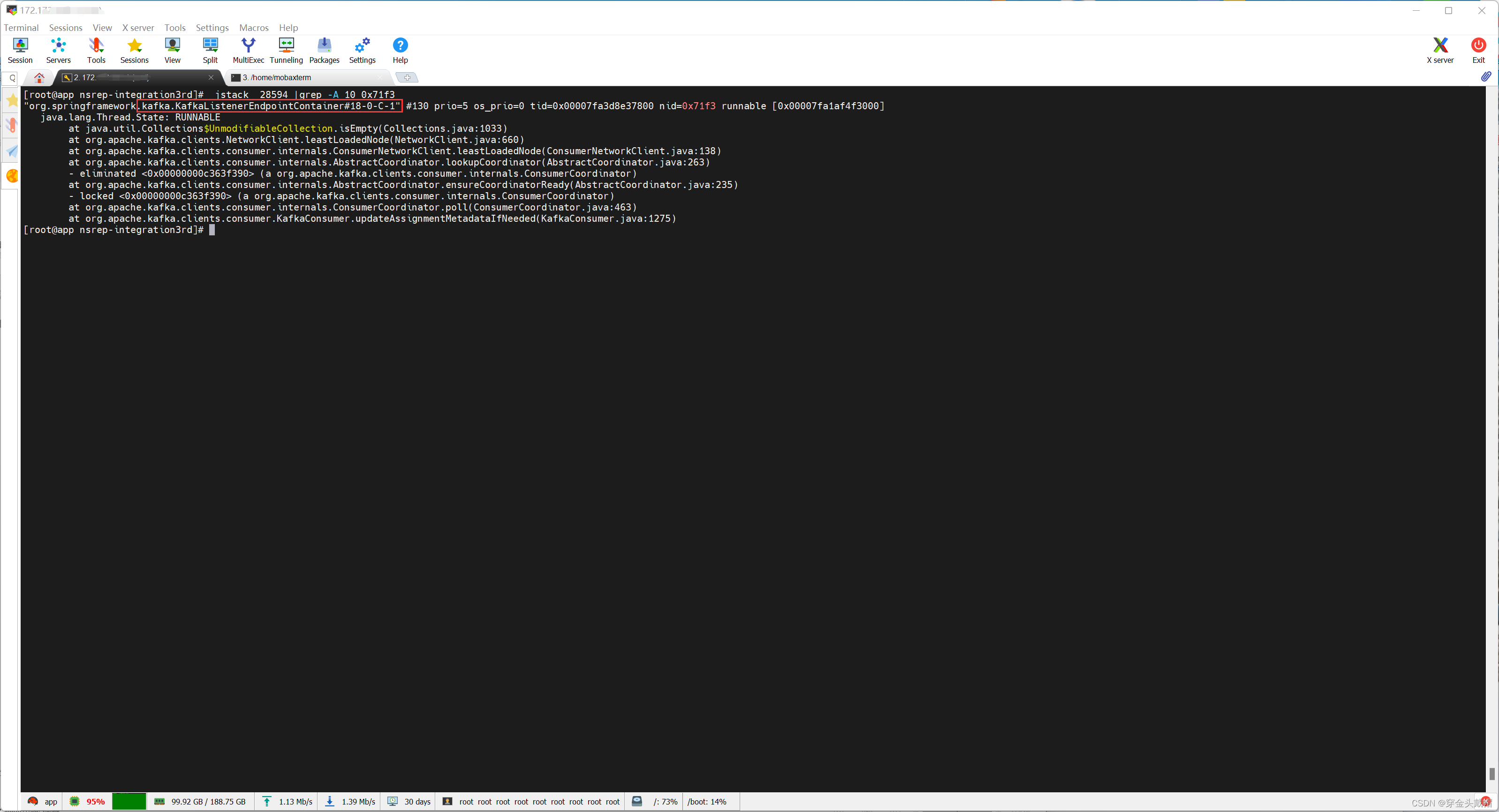
Task: Go to the Home tab icon
Action: pyautogui.click(x=39, y=77)
